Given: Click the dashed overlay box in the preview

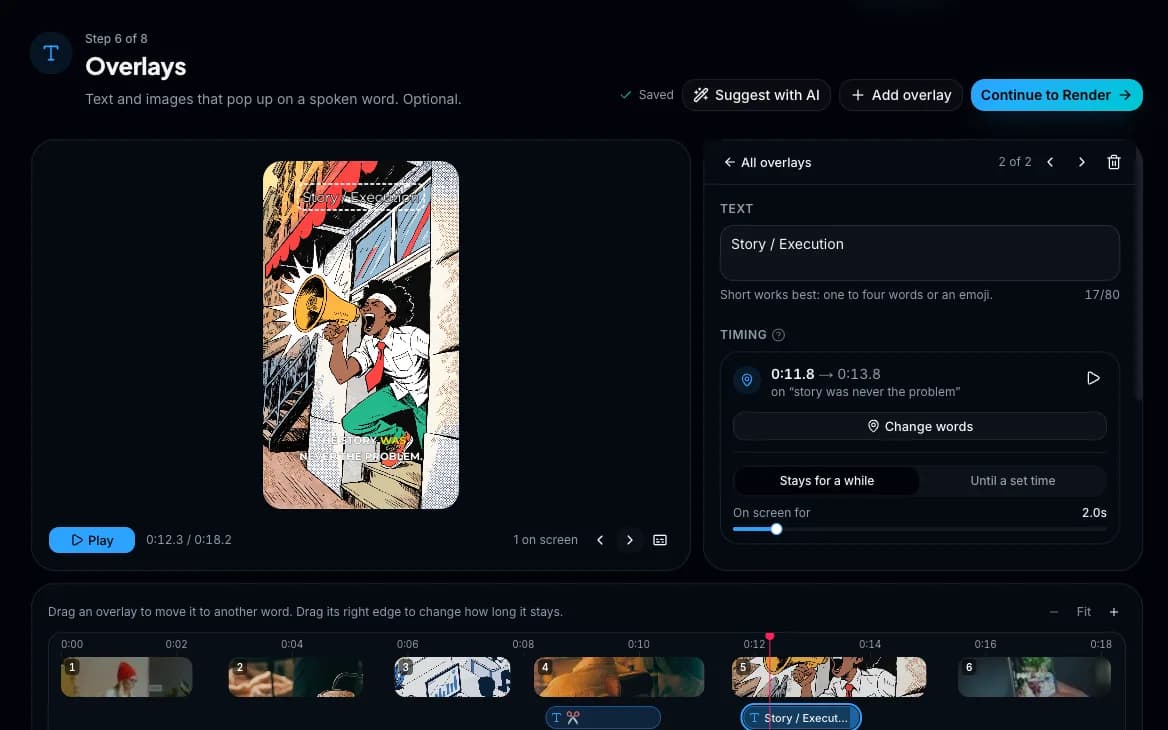Looking at the screenshot, I should click(362, 197).
